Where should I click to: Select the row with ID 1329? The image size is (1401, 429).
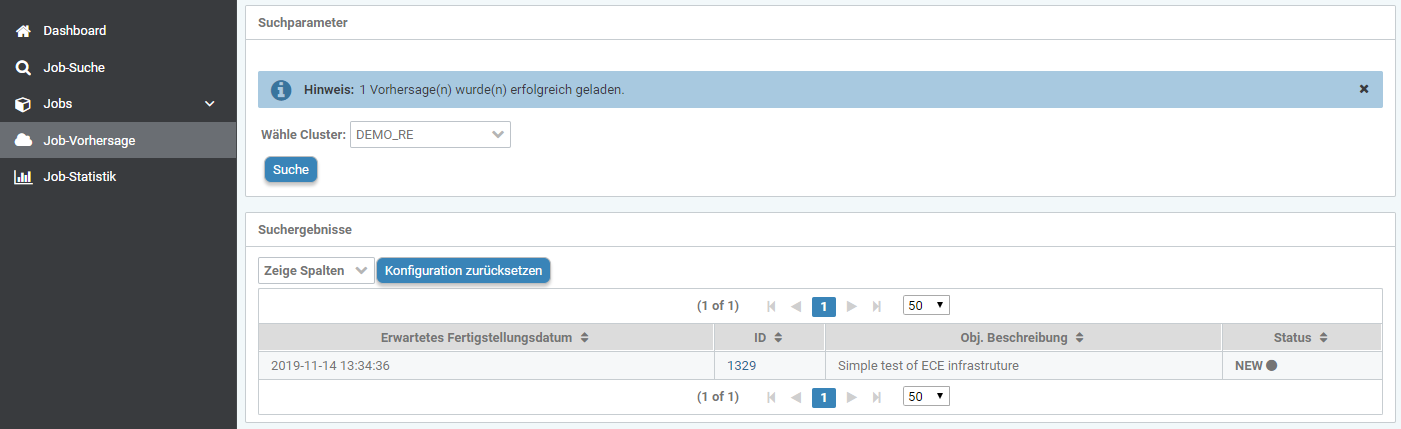coord(741,366)
